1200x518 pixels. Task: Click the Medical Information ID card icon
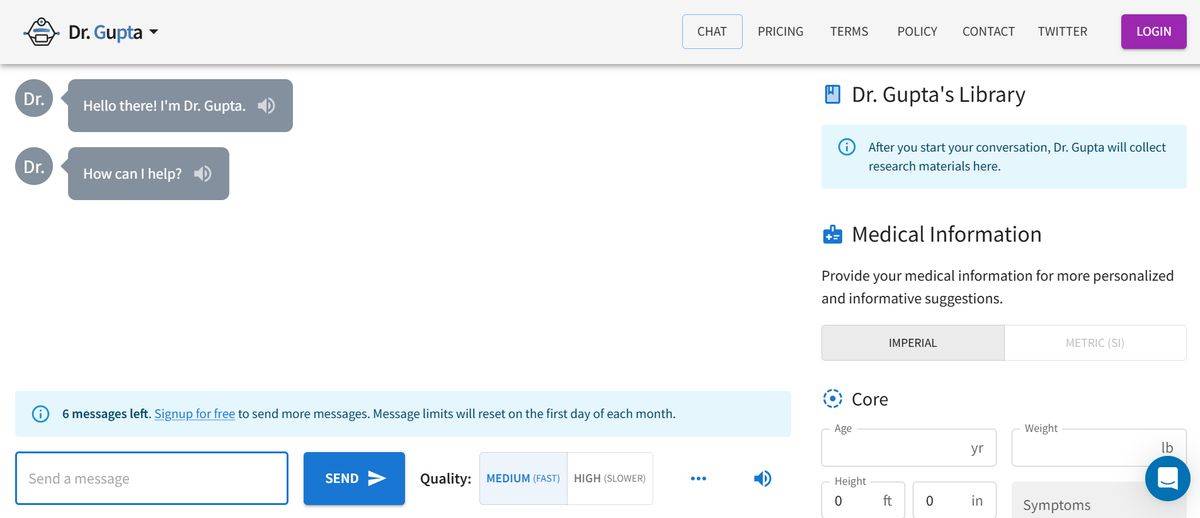click(832, 235)
